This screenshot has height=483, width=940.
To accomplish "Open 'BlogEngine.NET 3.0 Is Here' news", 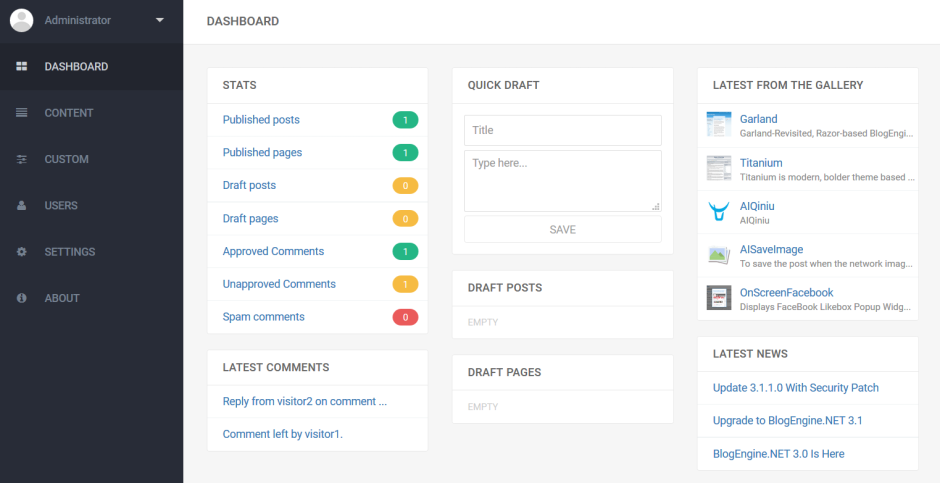I will [778, 454].
